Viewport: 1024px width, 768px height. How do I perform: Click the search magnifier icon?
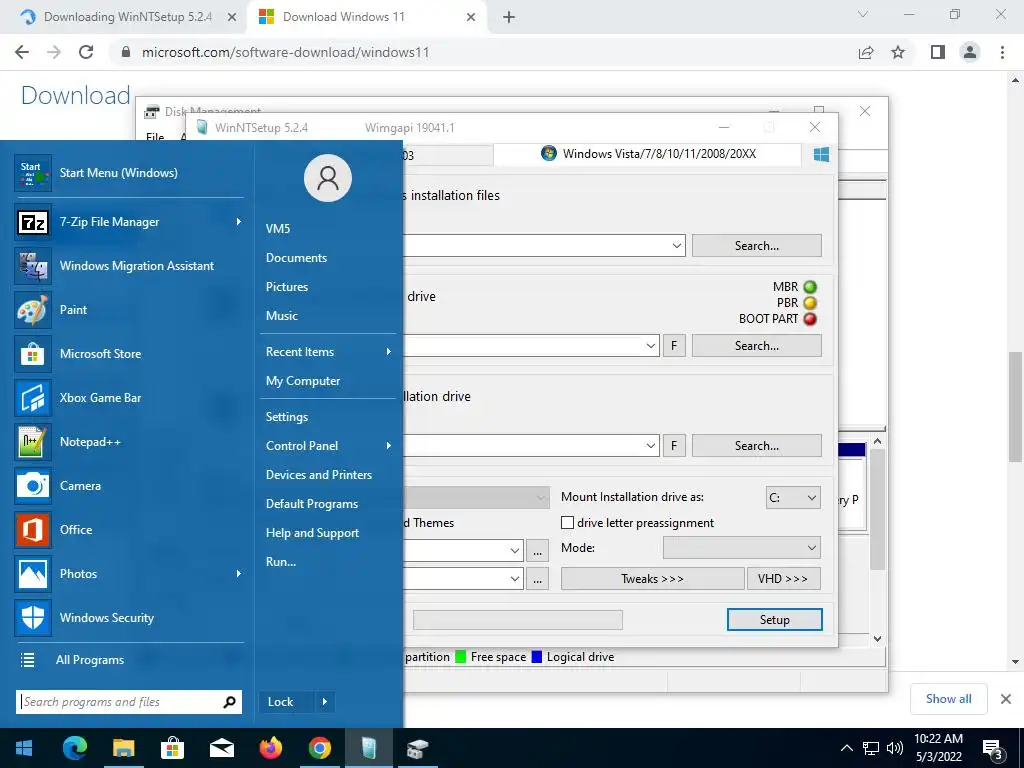[229, 702]
